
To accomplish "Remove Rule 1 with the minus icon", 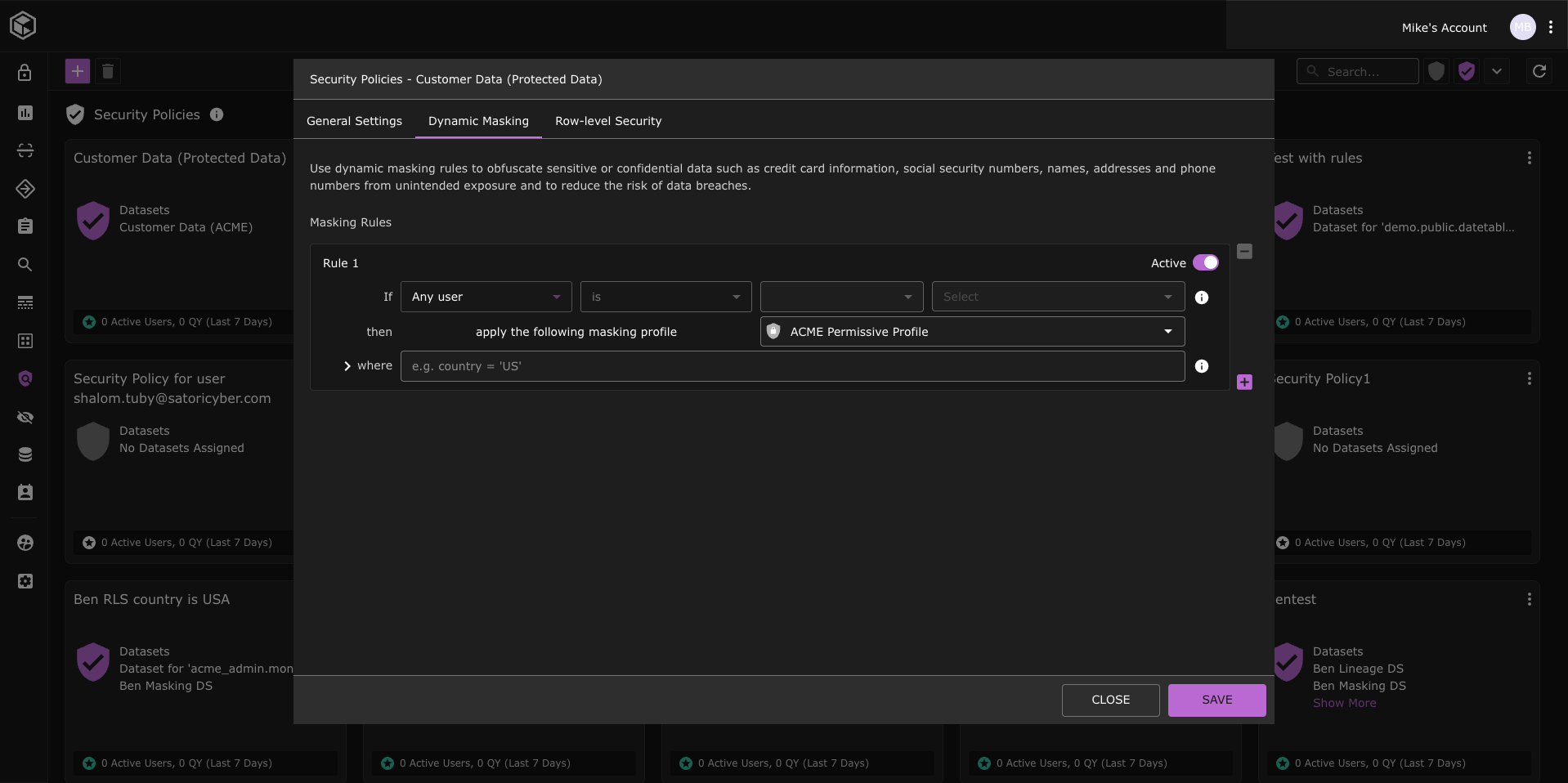I will click(1244, 252).
